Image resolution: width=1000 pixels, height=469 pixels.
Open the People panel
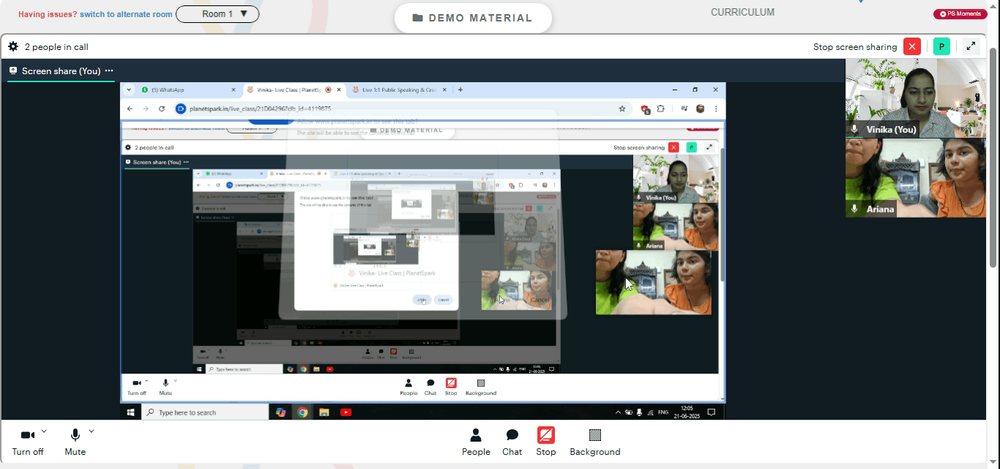coord(476,442)
